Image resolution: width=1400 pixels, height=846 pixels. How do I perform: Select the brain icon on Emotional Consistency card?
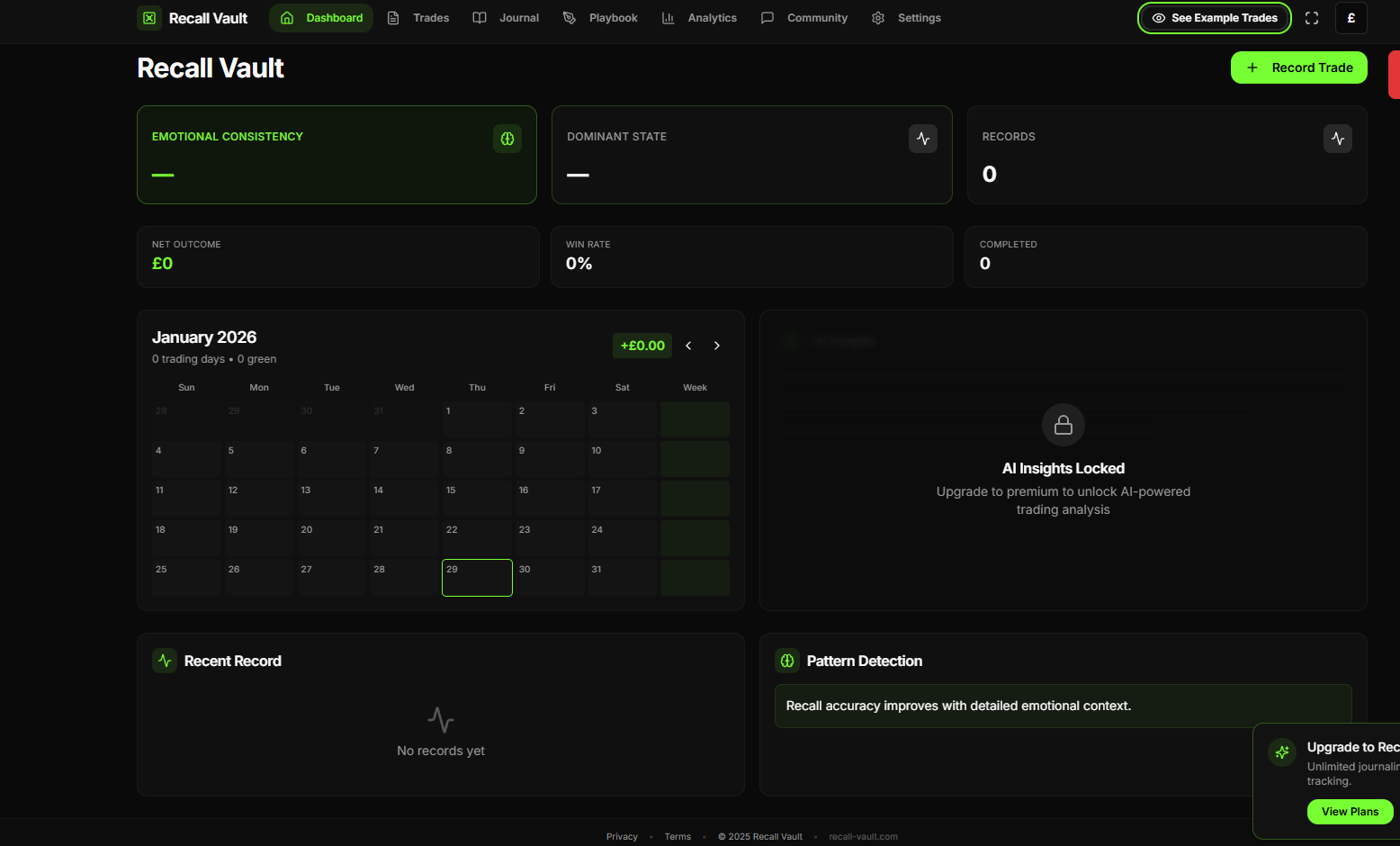[x=507, y=139]
